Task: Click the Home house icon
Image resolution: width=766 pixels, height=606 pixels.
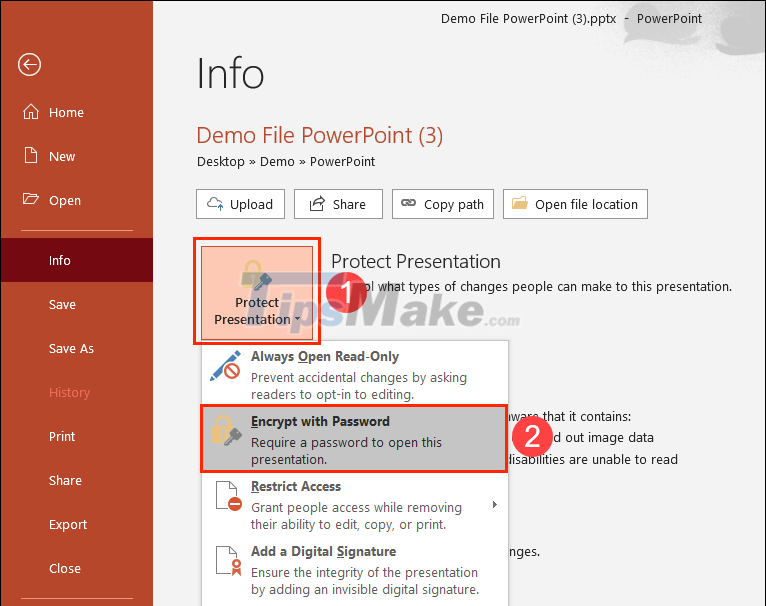Action: tap(31, 112)
